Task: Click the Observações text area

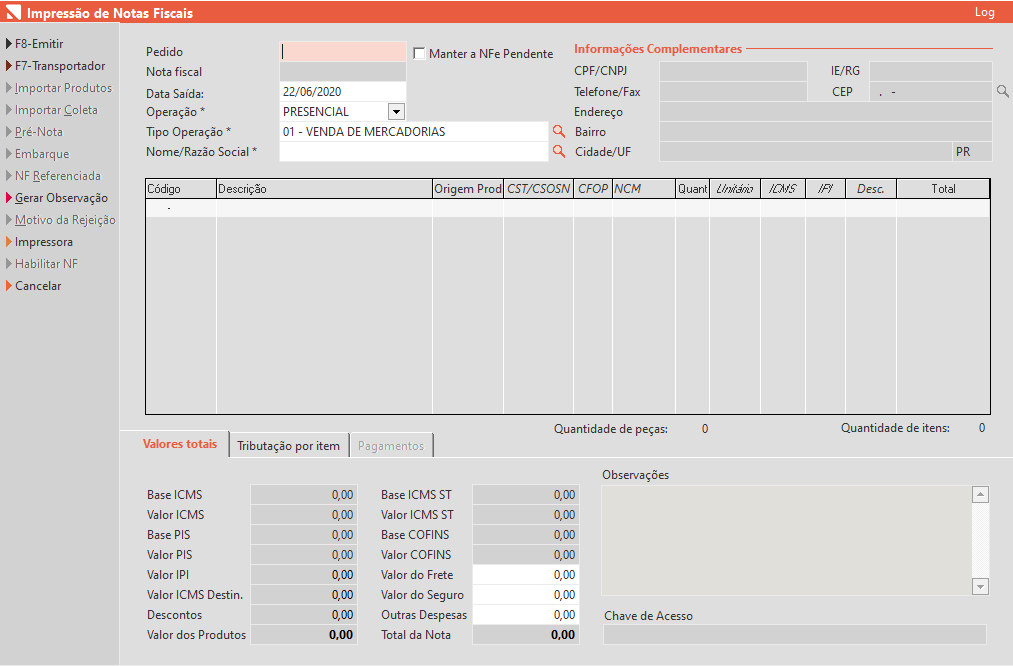Action: pos(786,541)
